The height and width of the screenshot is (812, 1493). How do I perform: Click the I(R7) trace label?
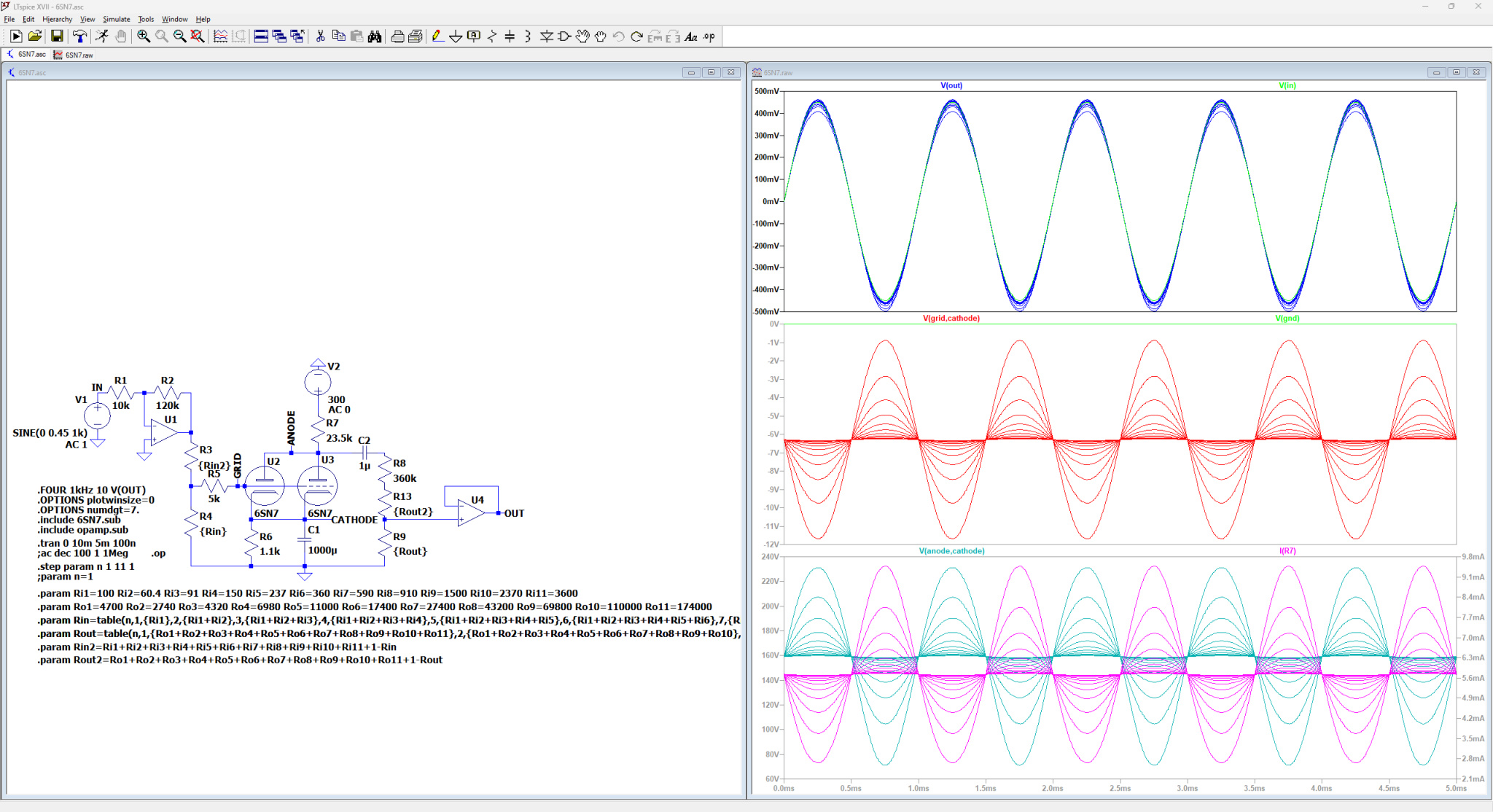1287,551
